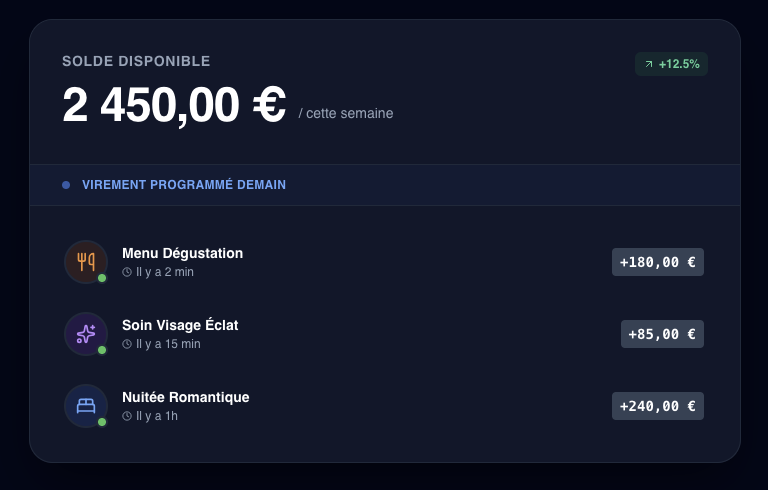Click the +85,00 € amount badge

tap(662, 334)
